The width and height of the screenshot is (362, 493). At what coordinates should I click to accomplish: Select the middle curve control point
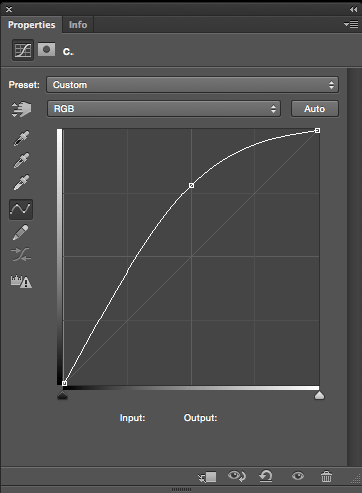point(191,185)
